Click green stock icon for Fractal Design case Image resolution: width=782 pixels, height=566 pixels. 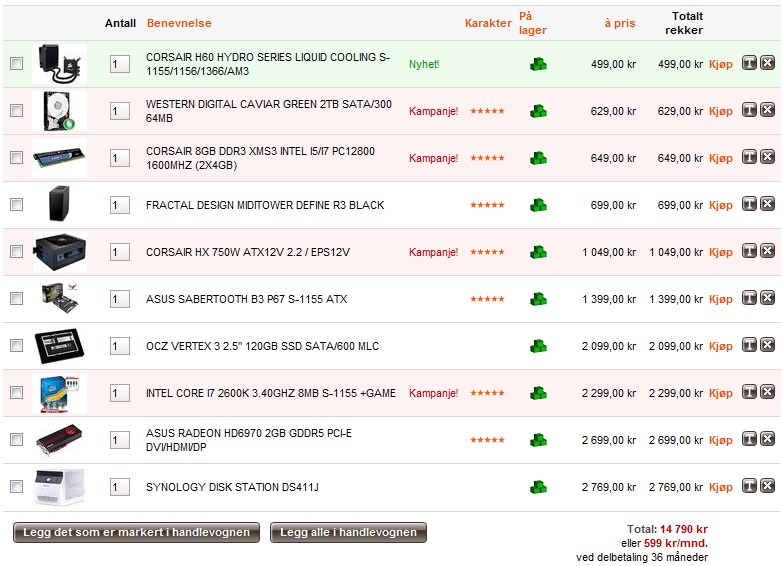point(538,205)
